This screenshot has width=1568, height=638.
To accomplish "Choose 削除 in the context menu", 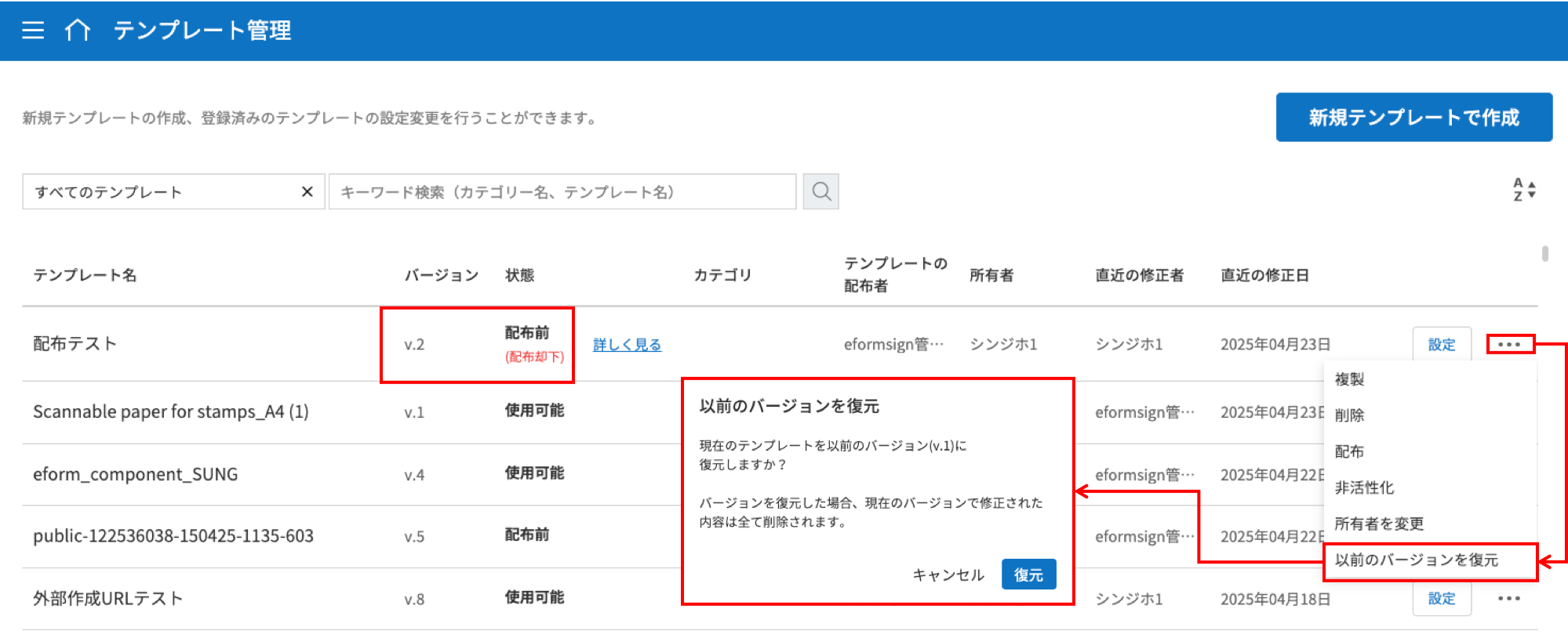I will tap(1350, 415).
